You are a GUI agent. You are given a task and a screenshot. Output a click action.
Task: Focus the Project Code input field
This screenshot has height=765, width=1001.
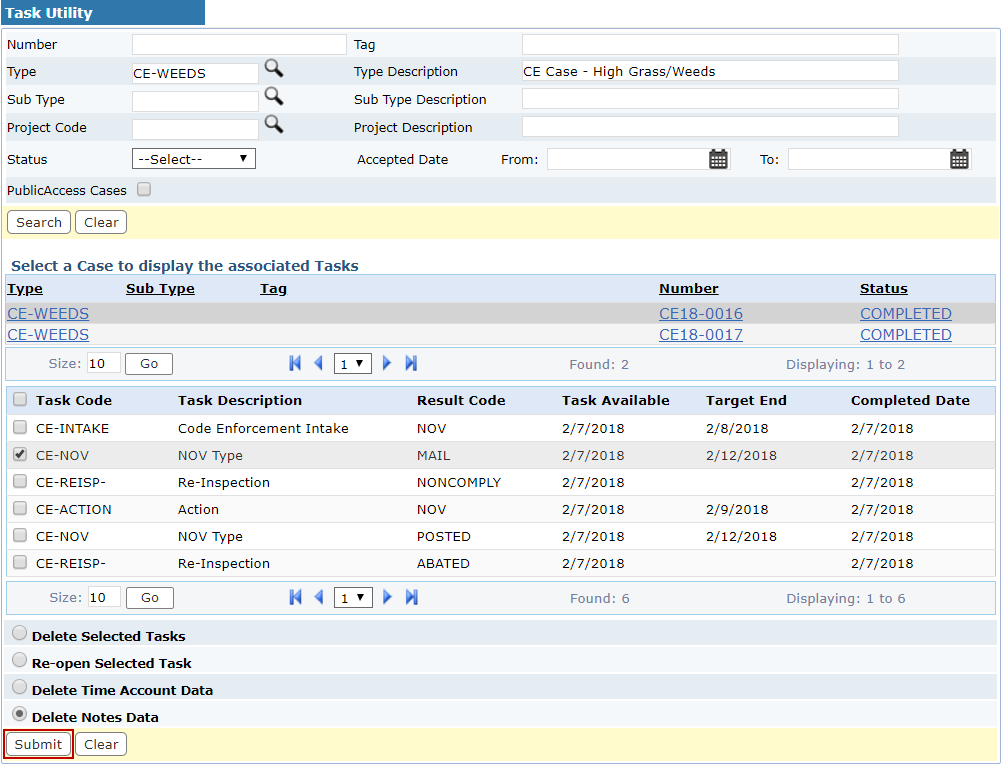pos(195,129)
